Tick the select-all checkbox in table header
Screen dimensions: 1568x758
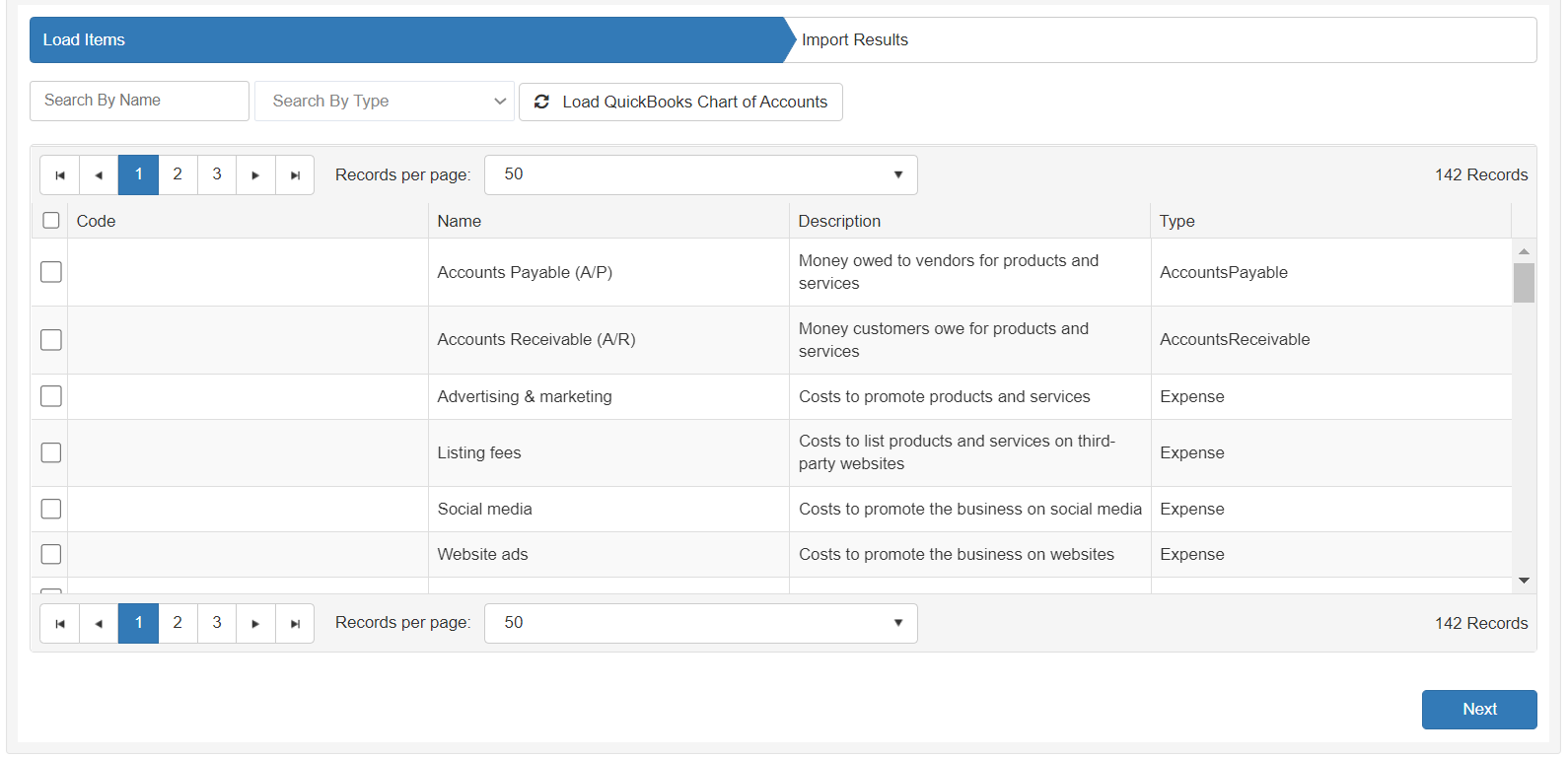(51, 221)
